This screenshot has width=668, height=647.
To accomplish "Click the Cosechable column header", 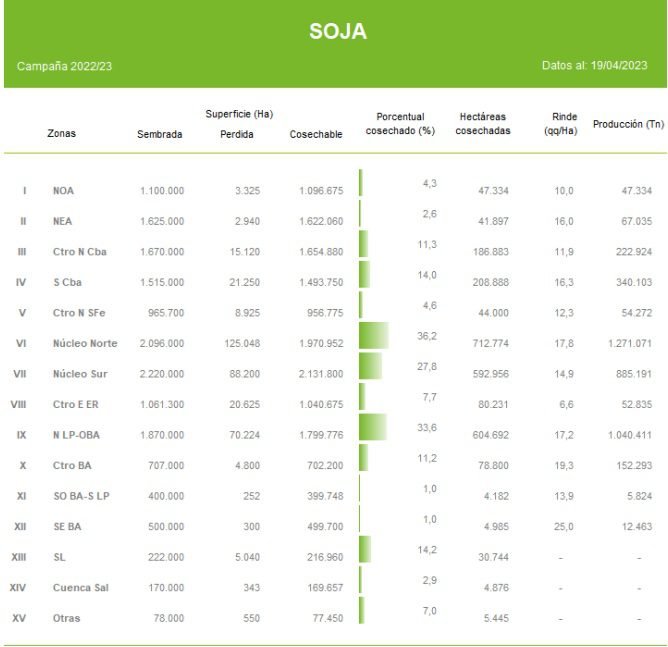I will (x=316, y=134).
